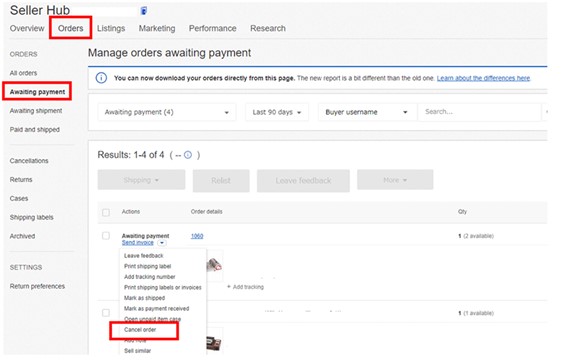Open Return preferences settings
This screenshot has width=567, height=364.
[x=37, y=286]
